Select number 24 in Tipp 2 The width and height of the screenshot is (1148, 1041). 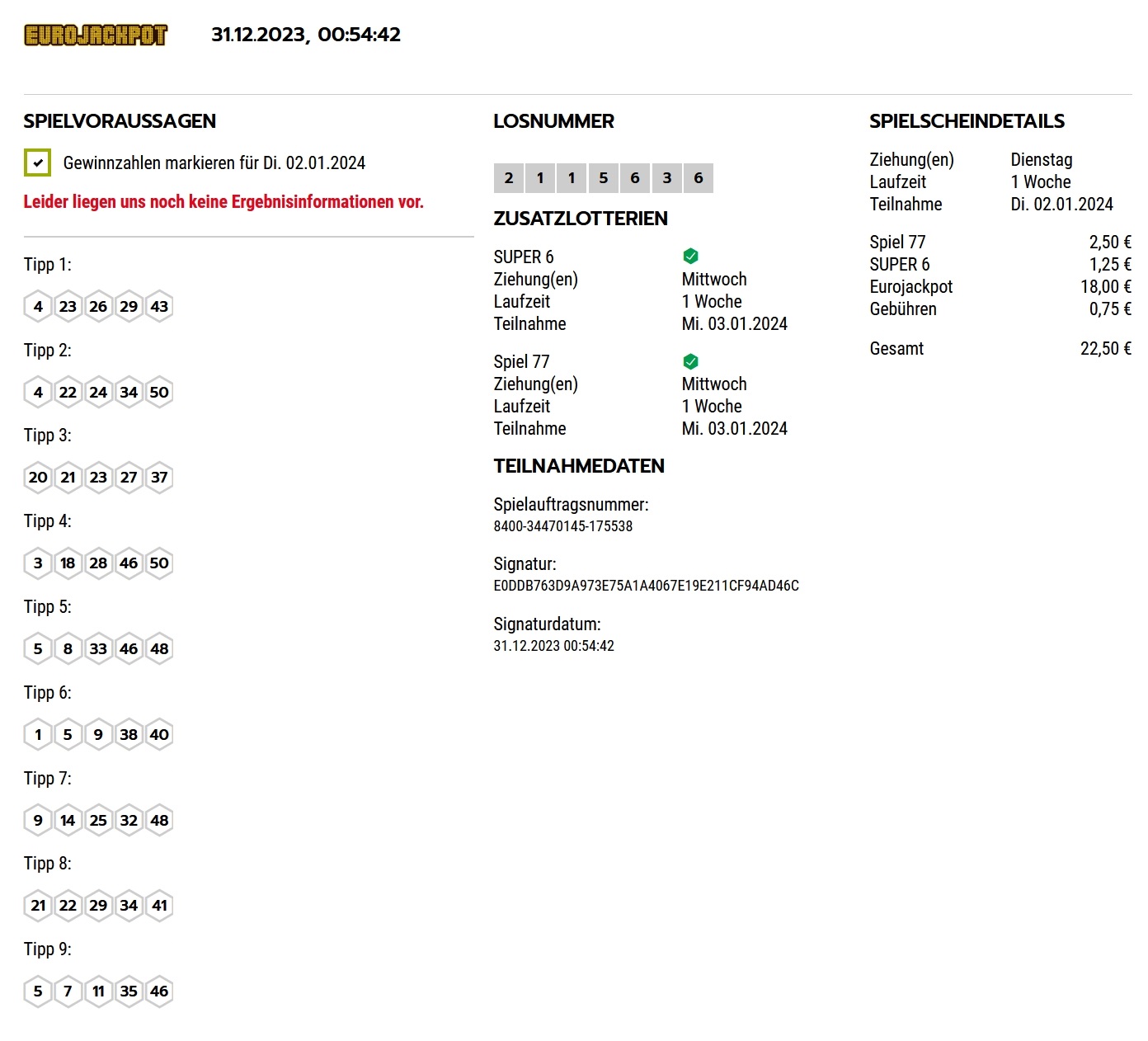98,393
